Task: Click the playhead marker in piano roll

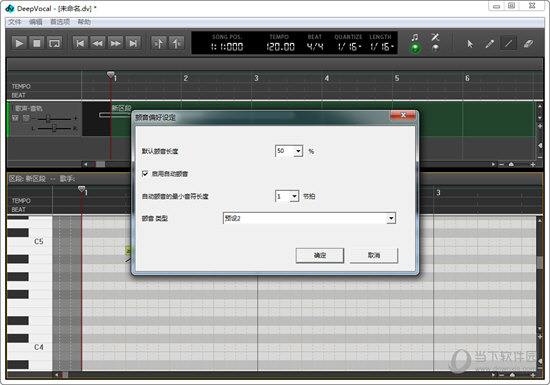Action: click(x=81, y=189)
